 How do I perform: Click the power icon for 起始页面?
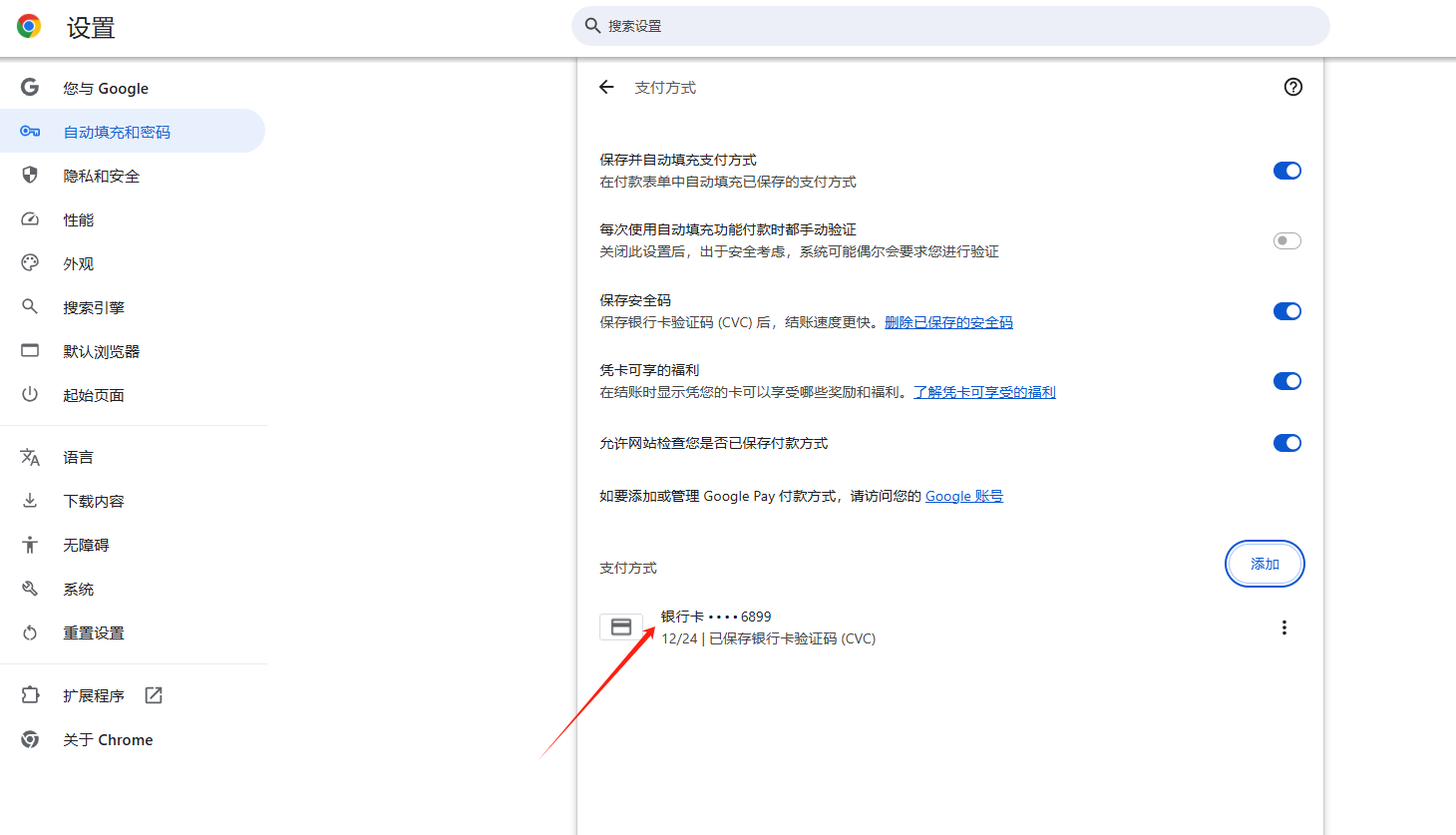(x=30, y=395)
